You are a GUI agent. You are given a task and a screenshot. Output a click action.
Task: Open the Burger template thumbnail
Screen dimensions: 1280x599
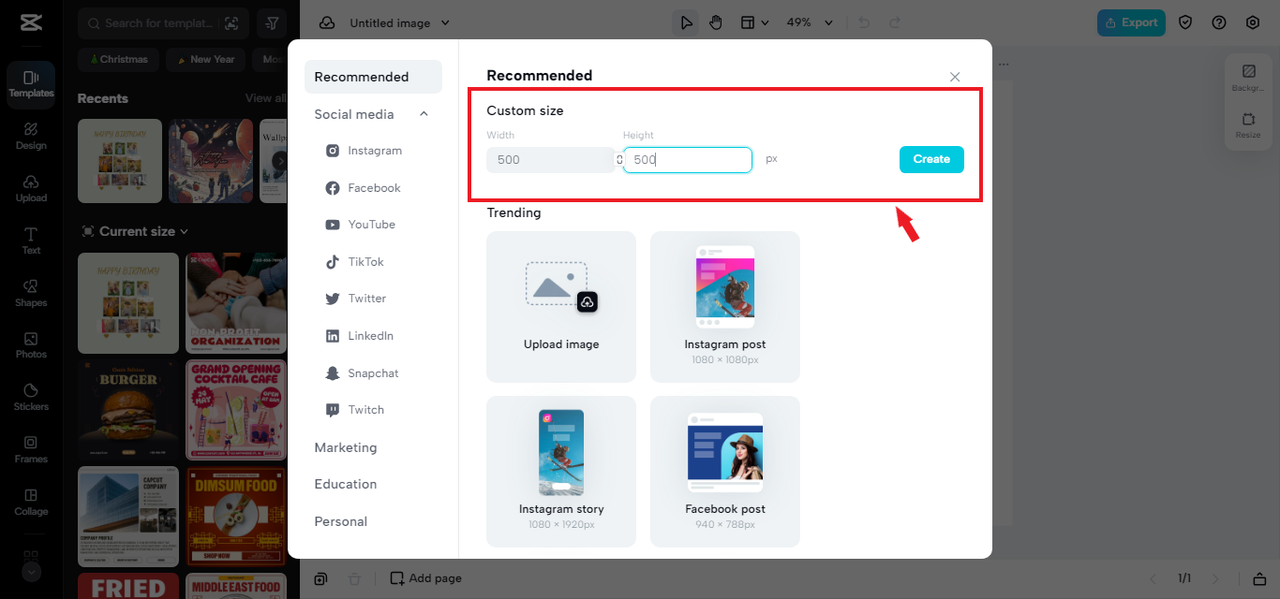pyautogui.click(x=128, y=410)
